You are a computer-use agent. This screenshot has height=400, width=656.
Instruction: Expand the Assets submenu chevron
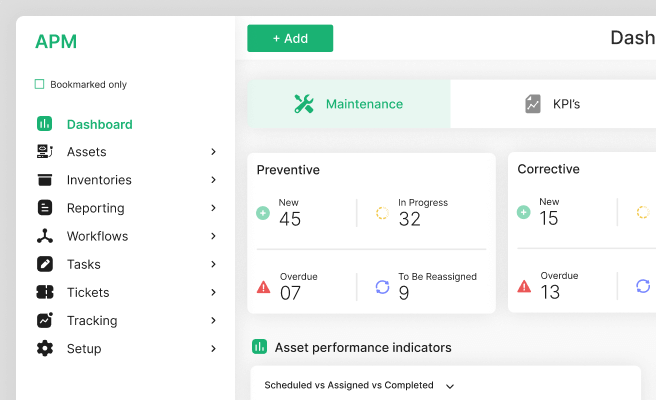(x=213, y=151)
